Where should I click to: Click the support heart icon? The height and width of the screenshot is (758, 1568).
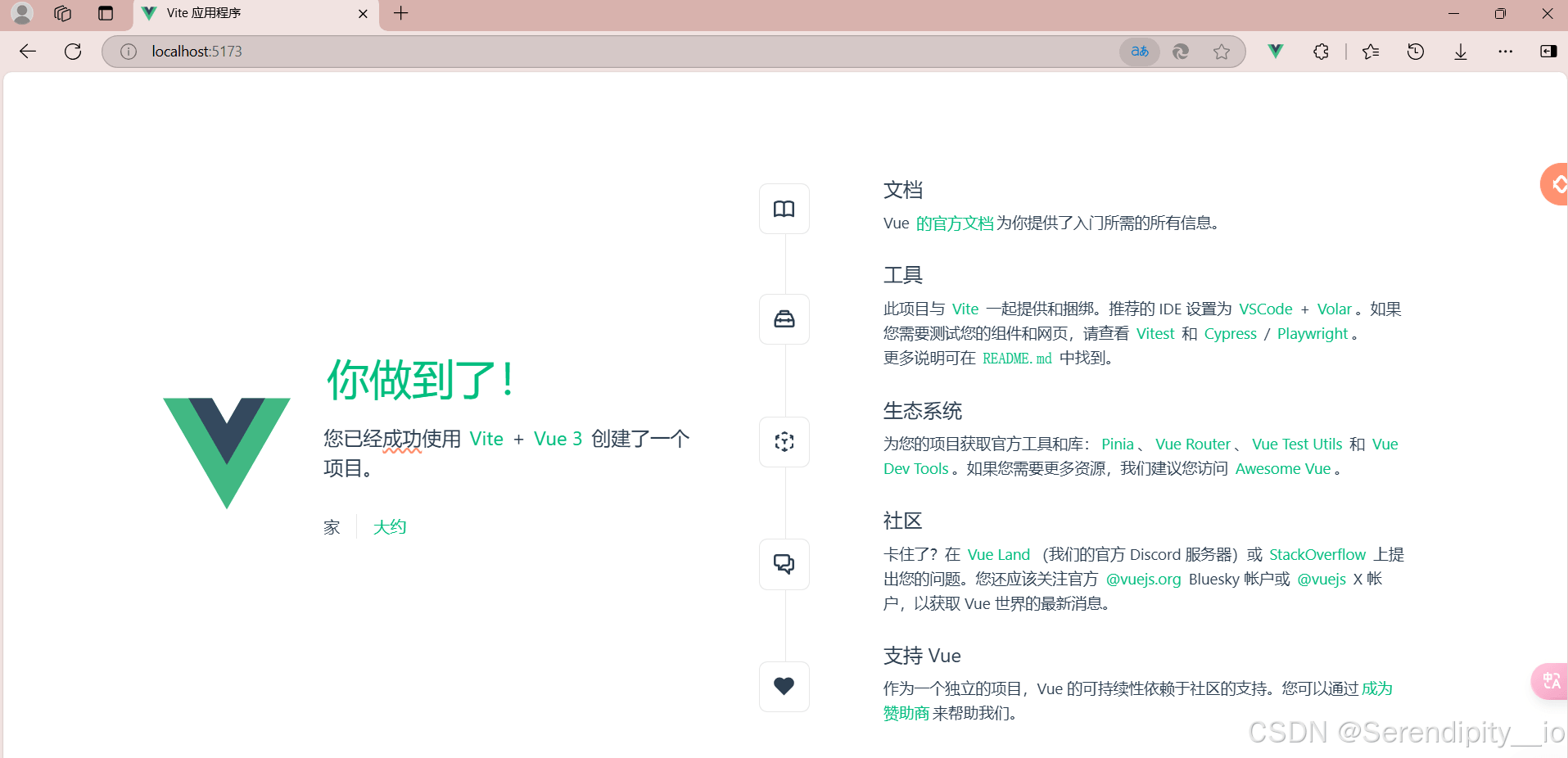[x=784, y=687]
